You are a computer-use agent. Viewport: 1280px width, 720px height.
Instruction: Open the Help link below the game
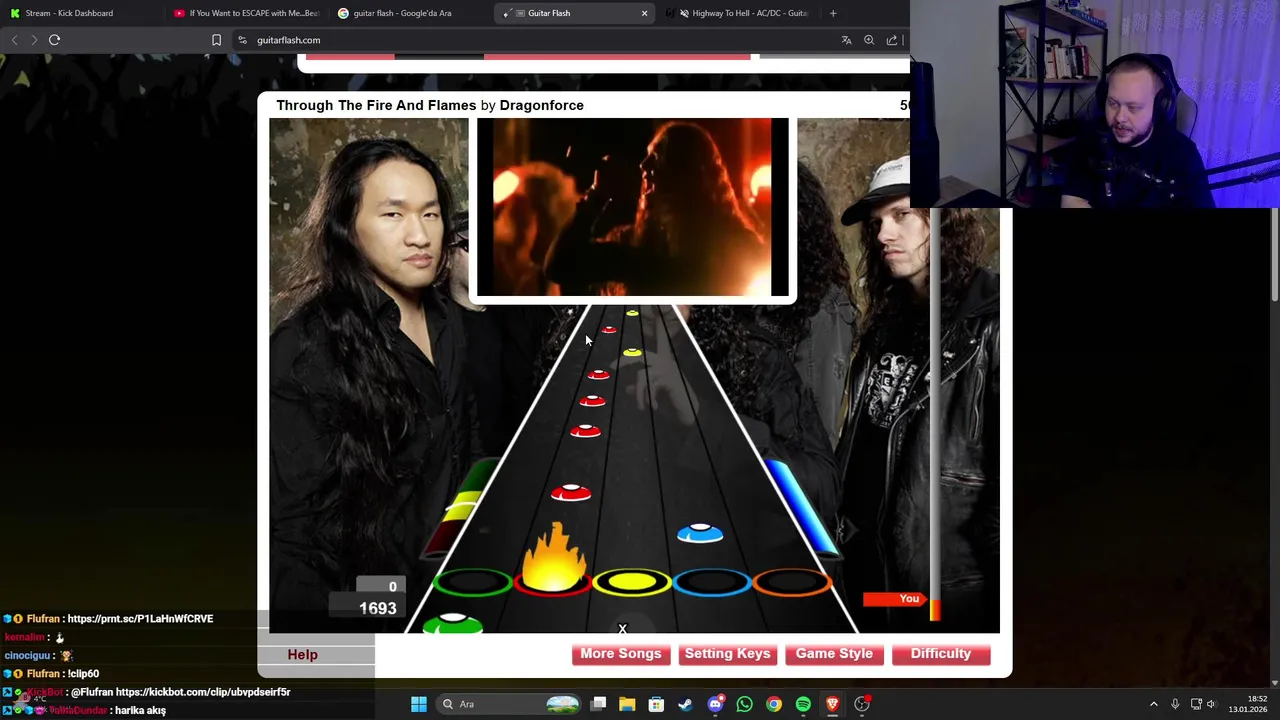point(302,654)
